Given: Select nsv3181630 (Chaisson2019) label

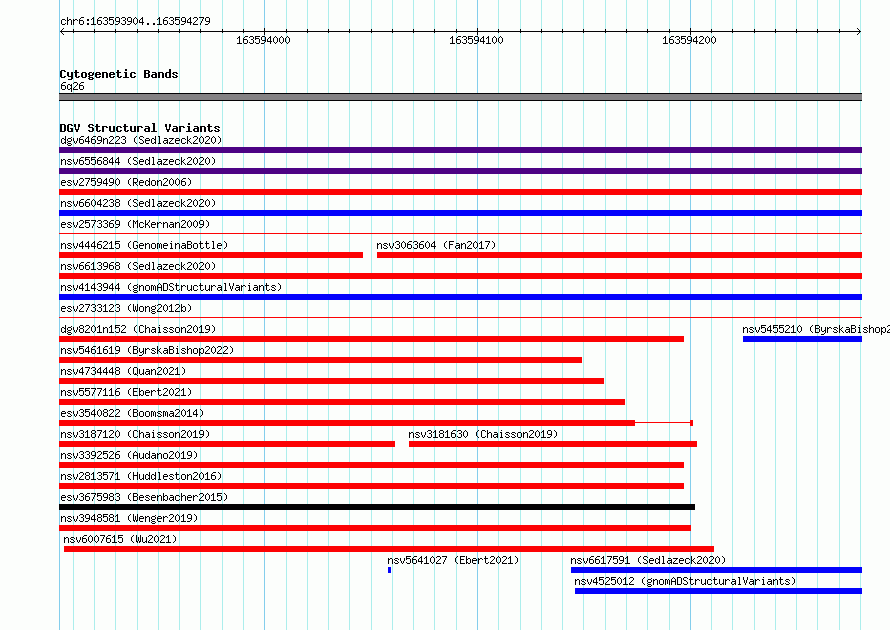Looking at the screenshot, I should (x=483, y=434).
